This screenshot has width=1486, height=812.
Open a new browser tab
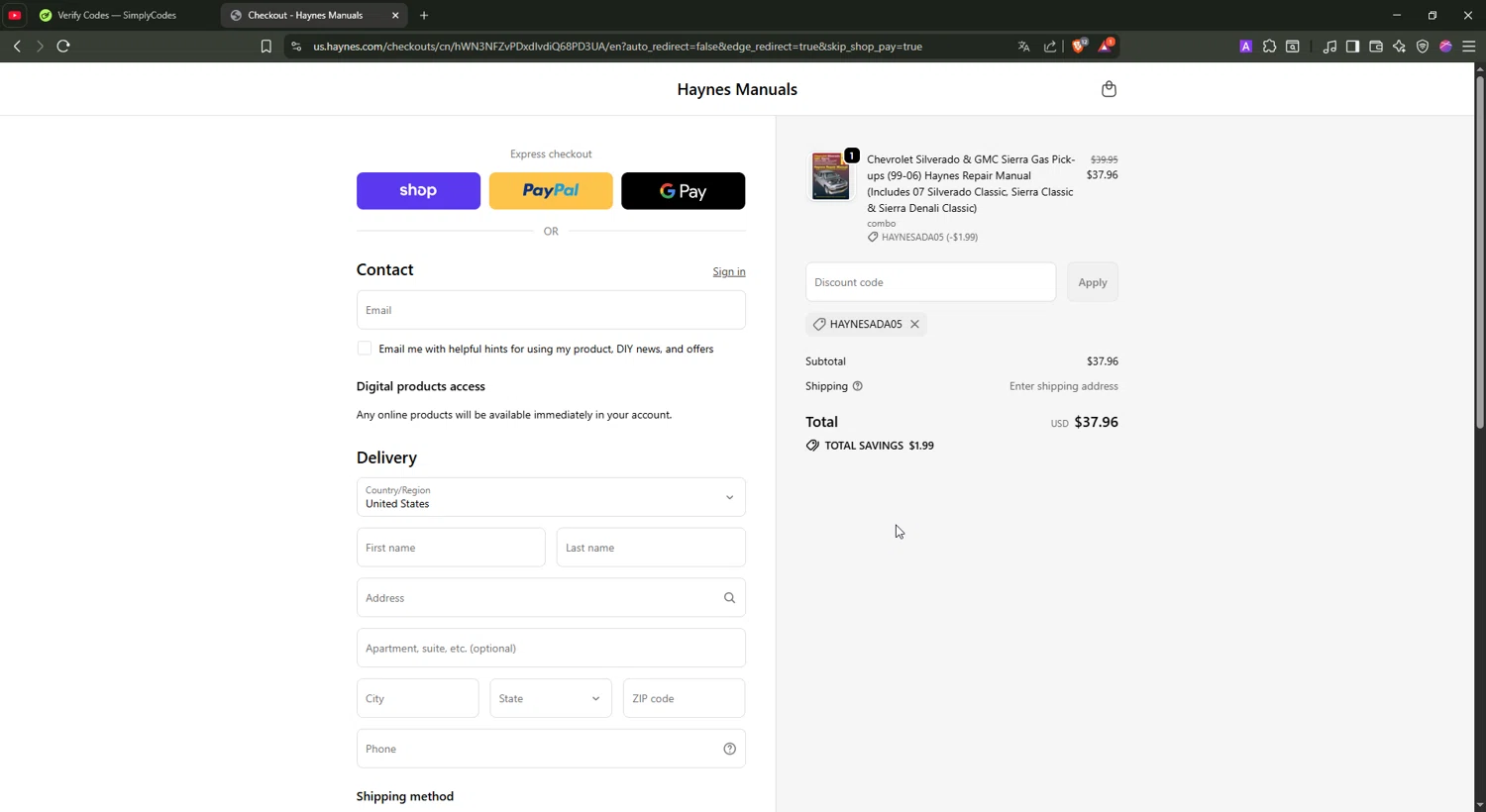[x=424, y=15]
